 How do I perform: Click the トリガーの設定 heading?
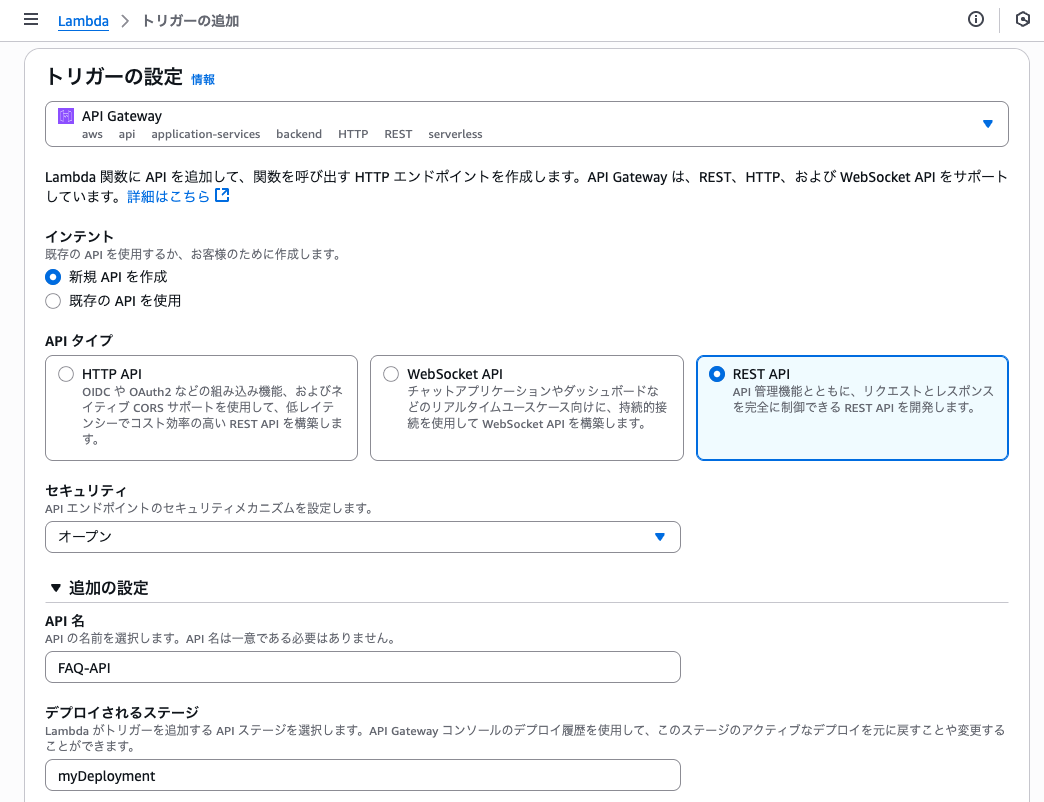pyautogui.click(x=114, y=77)
